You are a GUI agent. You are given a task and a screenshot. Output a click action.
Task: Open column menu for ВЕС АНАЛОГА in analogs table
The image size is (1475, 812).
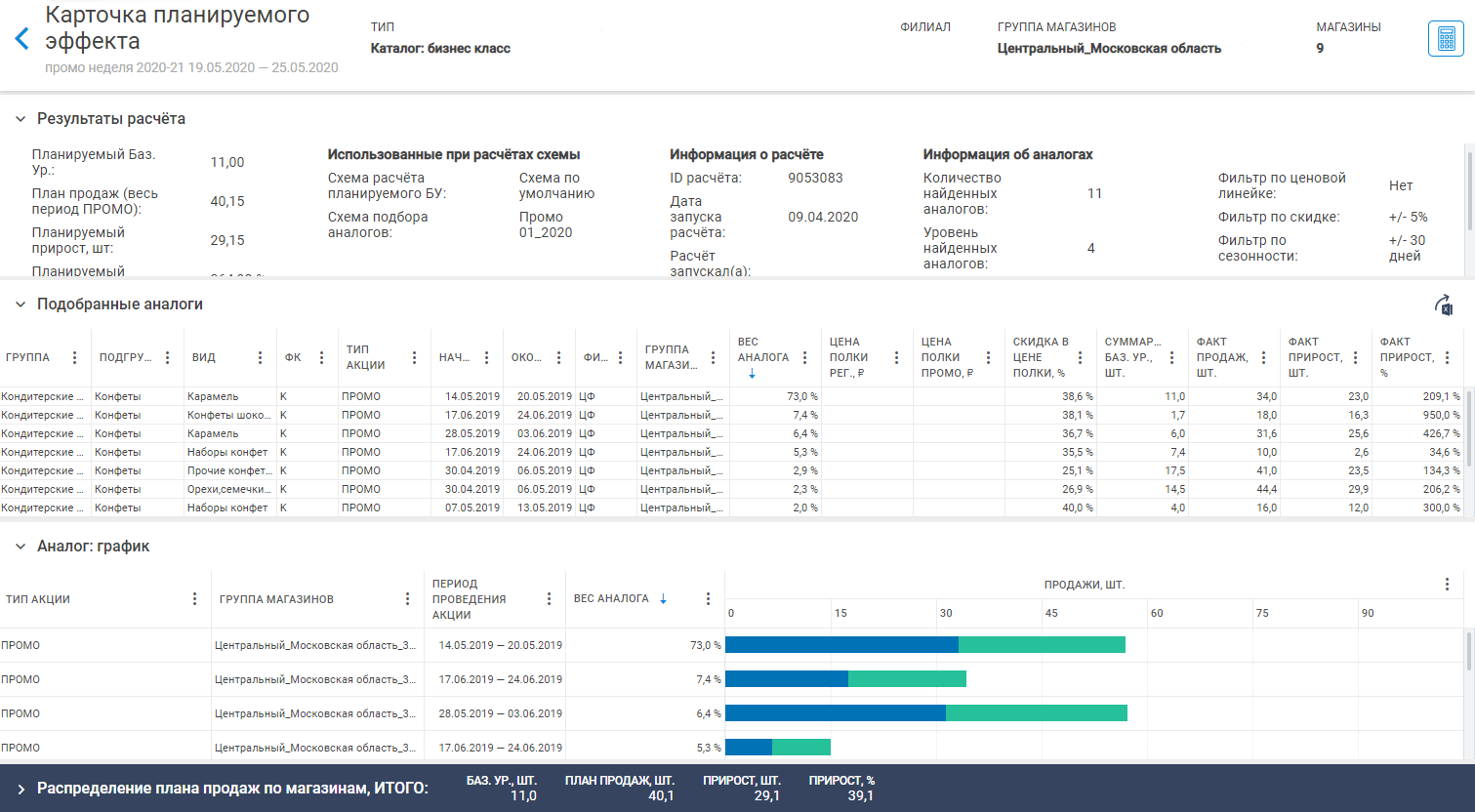(805, 358)
